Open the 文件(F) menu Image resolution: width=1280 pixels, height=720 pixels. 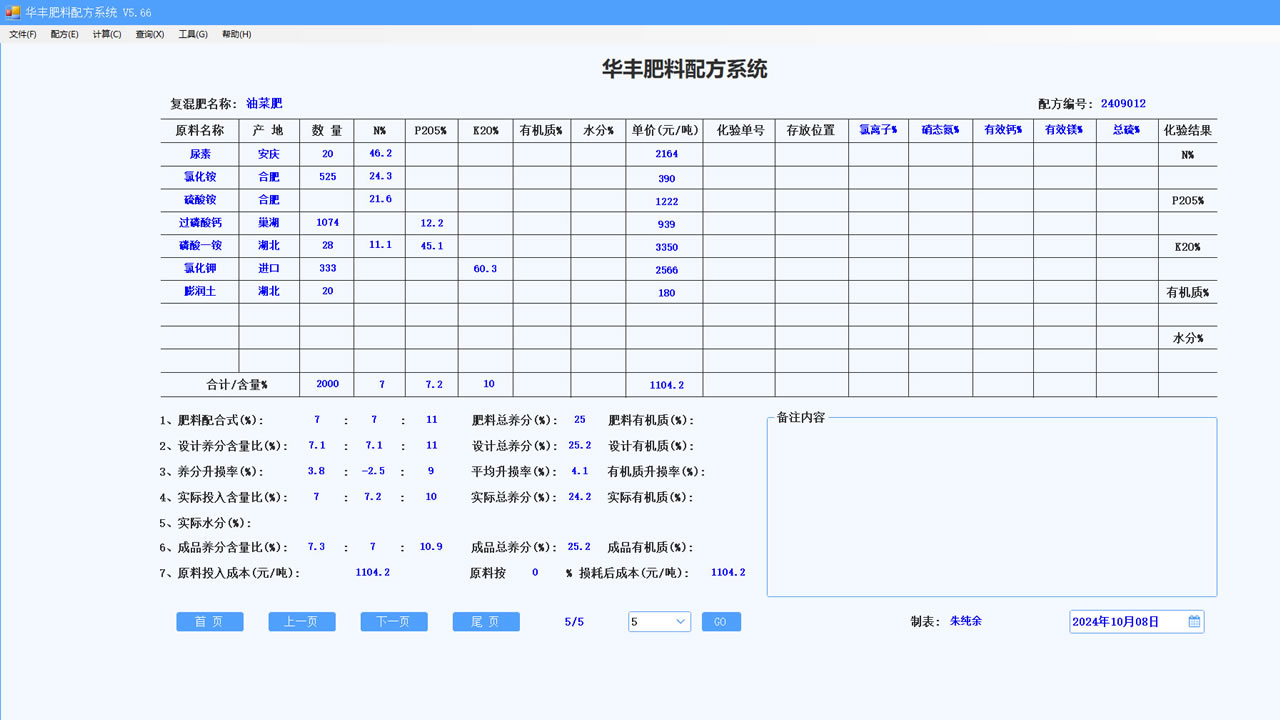coord(21,33)
